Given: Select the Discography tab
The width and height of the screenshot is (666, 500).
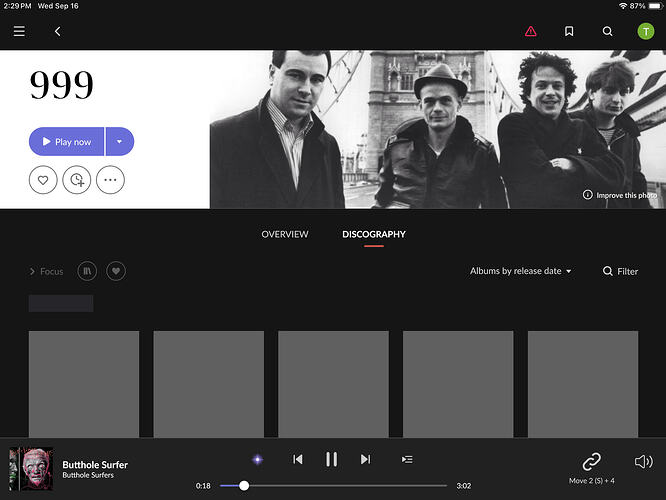Looking at the screenshot, I should (374, 234).
